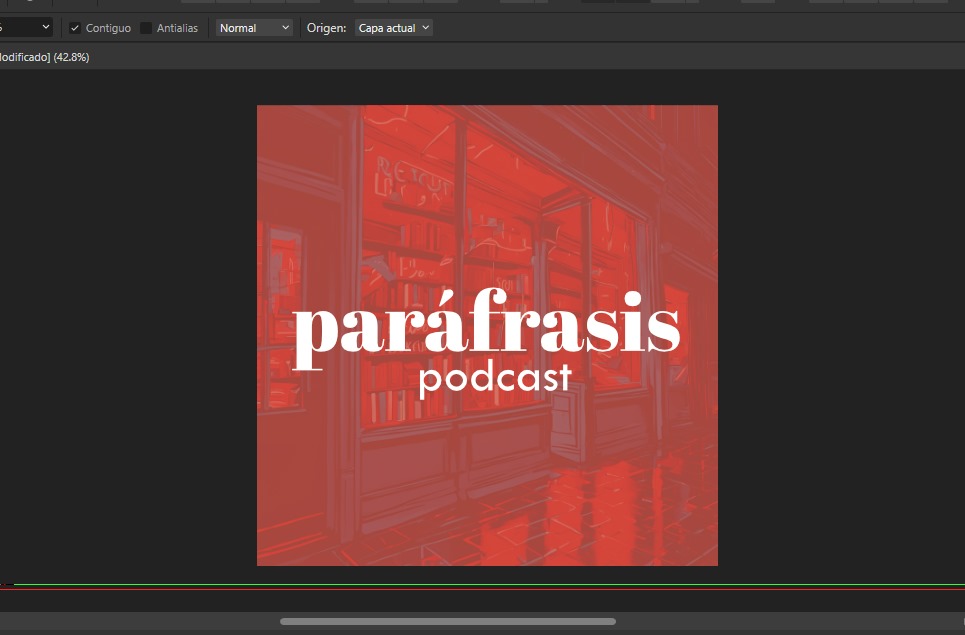Screen dimensions: 965x635
Task: Open the Capa actual origin dropdown
Action: pyautogui.click(x=394, y=28)
